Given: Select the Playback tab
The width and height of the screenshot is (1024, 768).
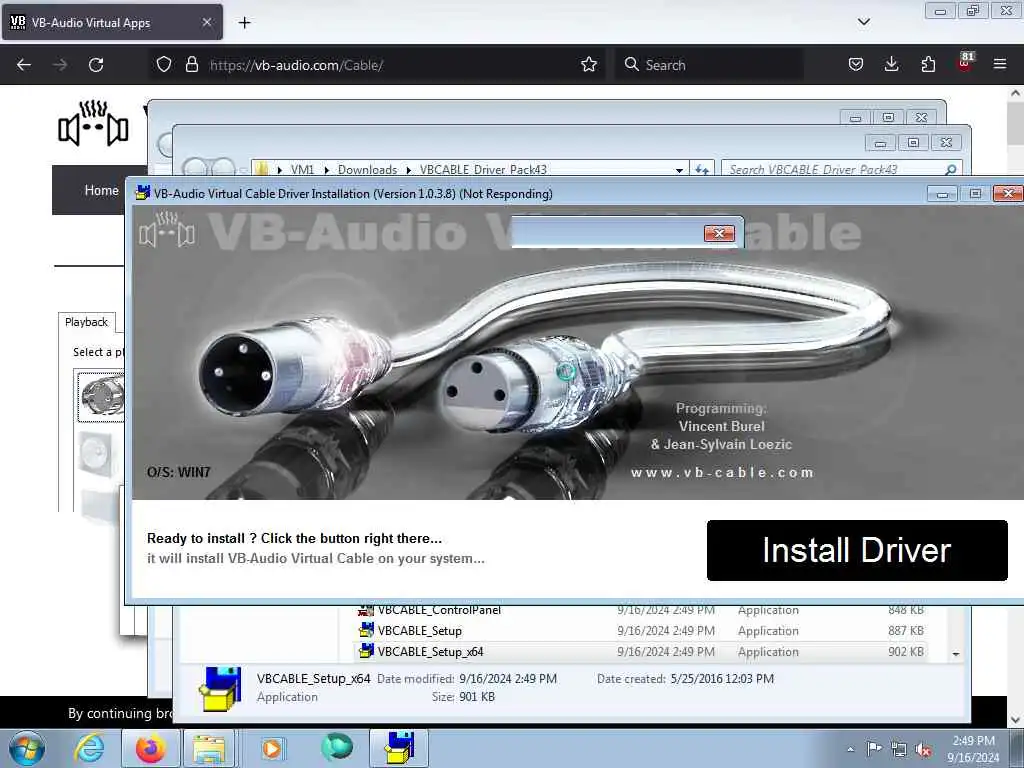Looking at the screenshot, I should click(86, 322).
